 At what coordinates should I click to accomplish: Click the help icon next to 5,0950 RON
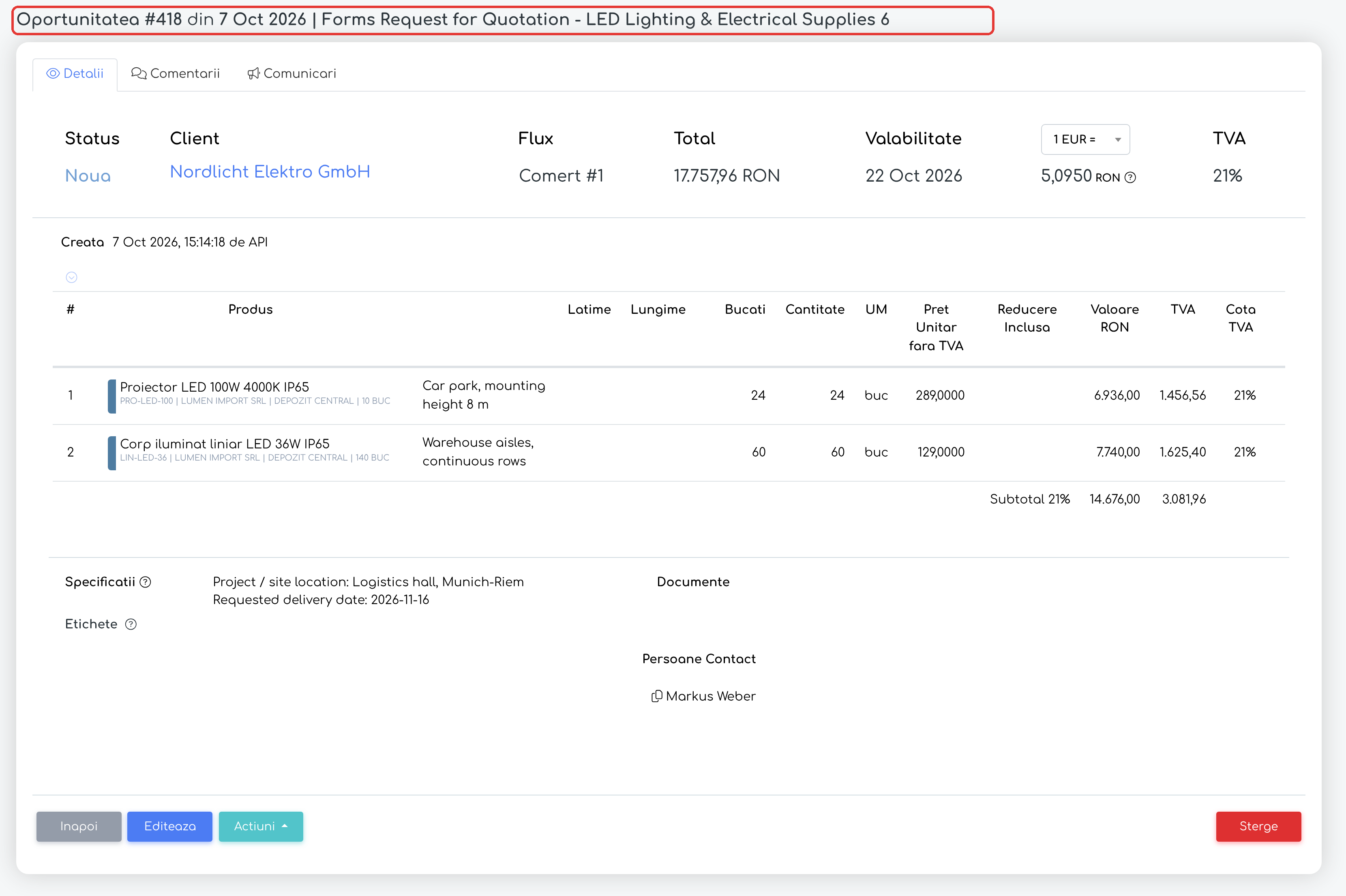click(x=1130, y=178)
